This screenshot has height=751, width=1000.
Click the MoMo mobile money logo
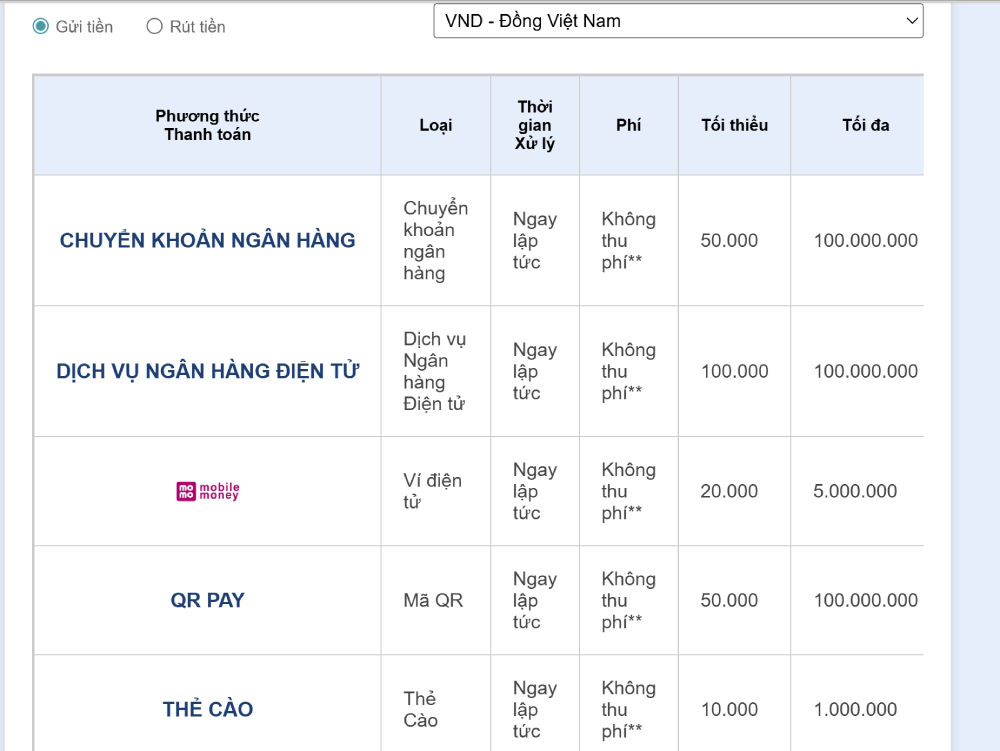pyautogui.click(x=208, y=491)
